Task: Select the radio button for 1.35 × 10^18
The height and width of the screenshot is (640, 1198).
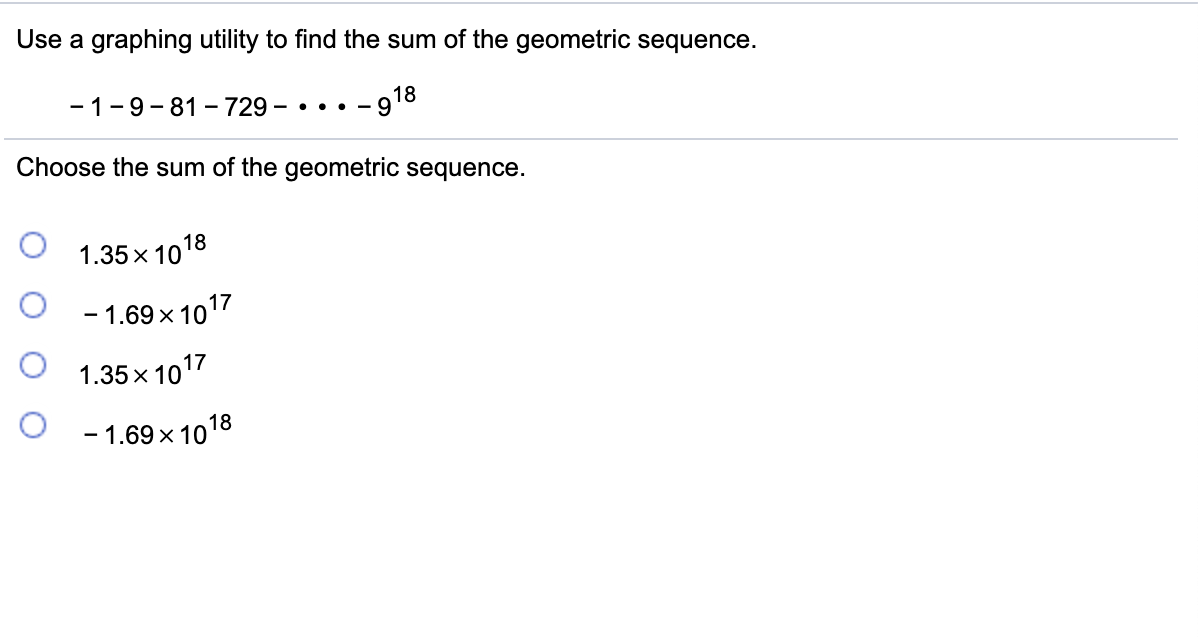Action: [31, 246]
